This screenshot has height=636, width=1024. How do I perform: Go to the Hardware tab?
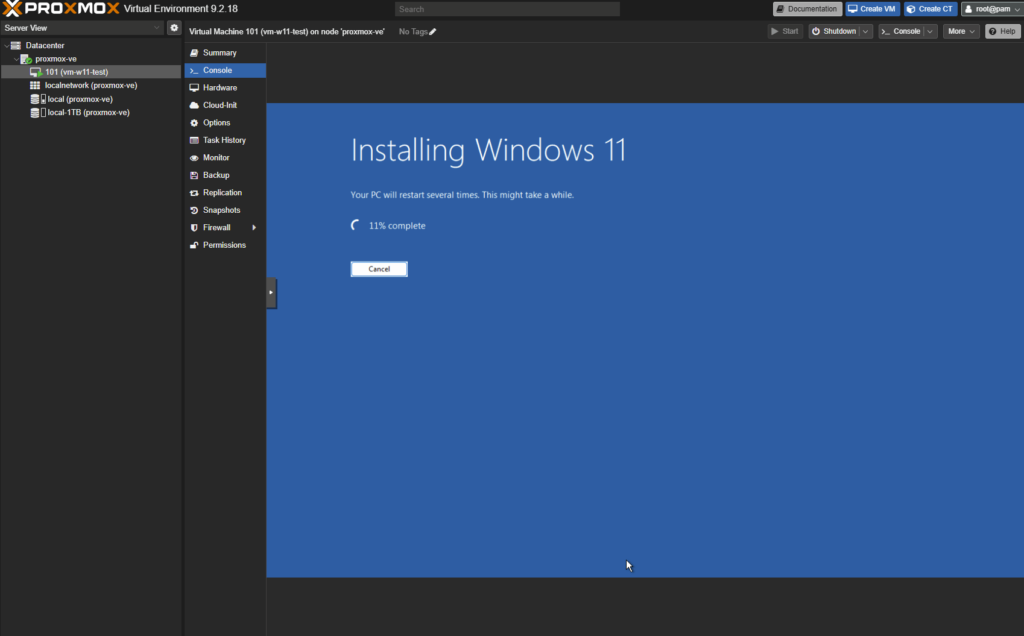(x=225, y=87)
